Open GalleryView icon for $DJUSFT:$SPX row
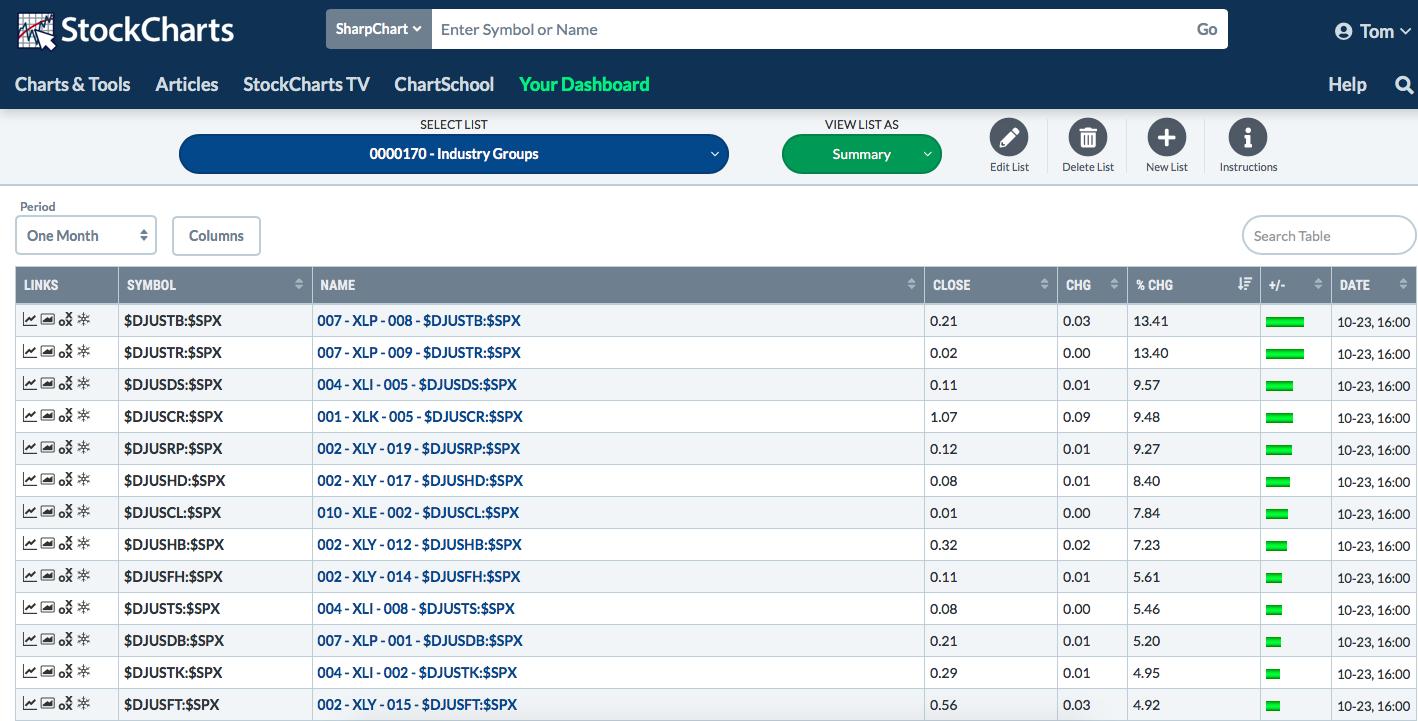 pyautogui.click(x=48, y=704)
